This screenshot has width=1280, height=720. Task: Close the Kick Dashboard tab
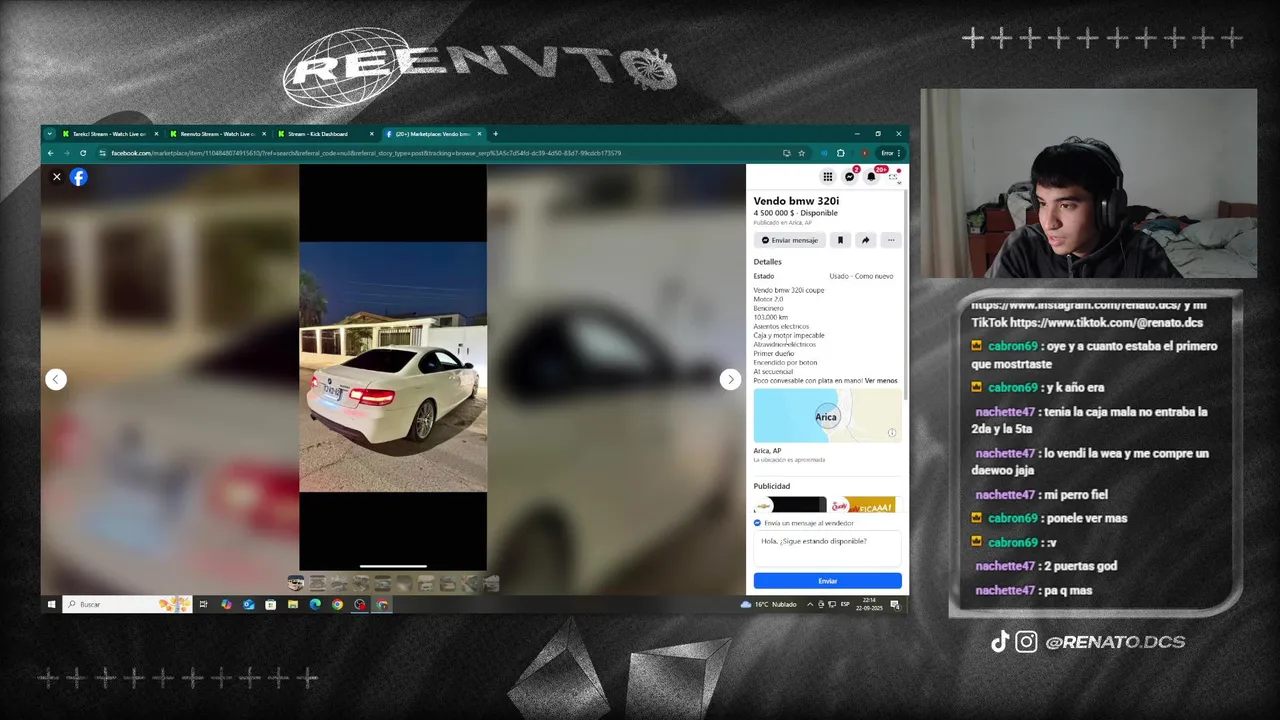[x=372, y=134]
